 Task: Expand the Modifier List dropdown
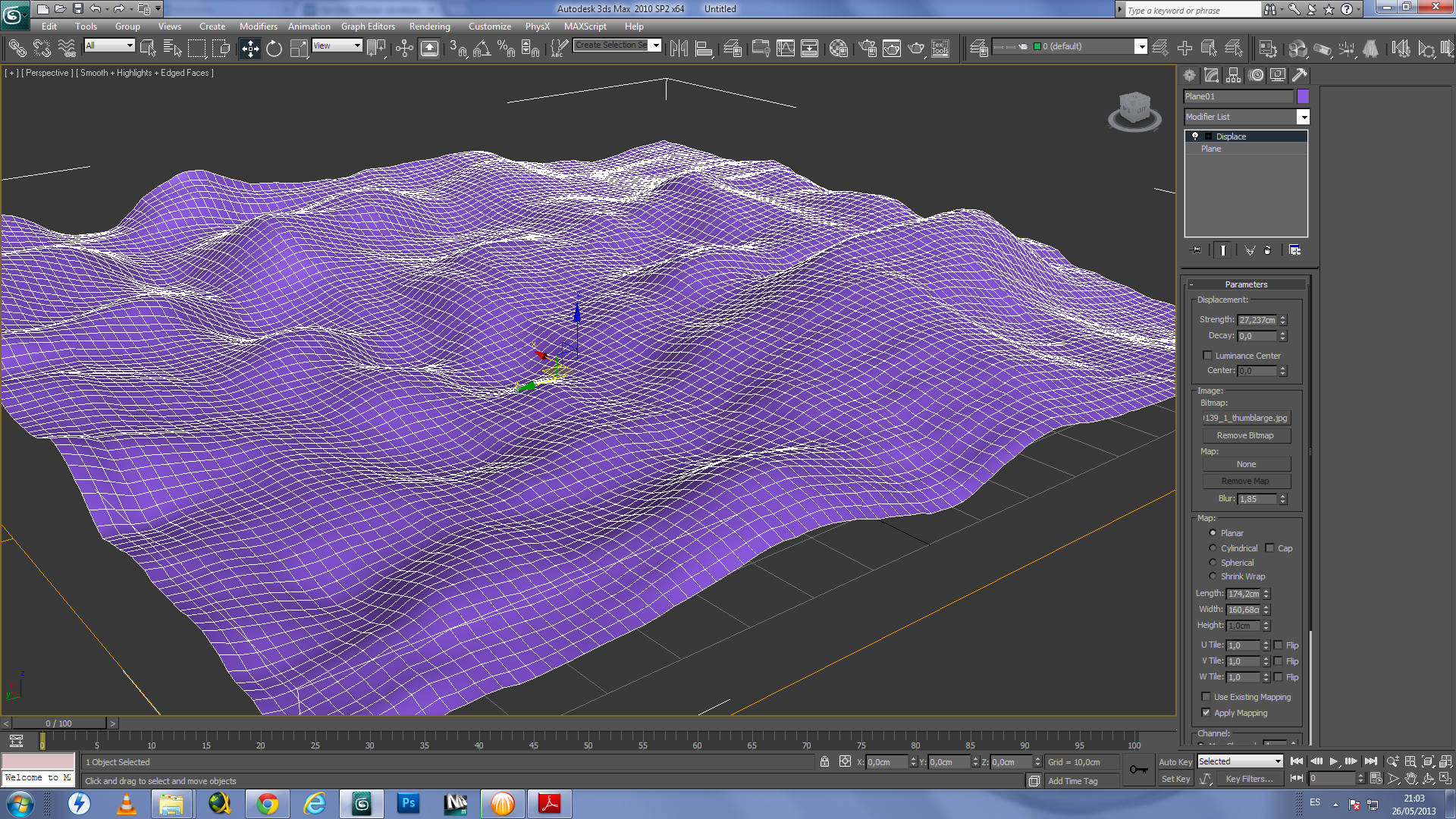coord(1303,117)
